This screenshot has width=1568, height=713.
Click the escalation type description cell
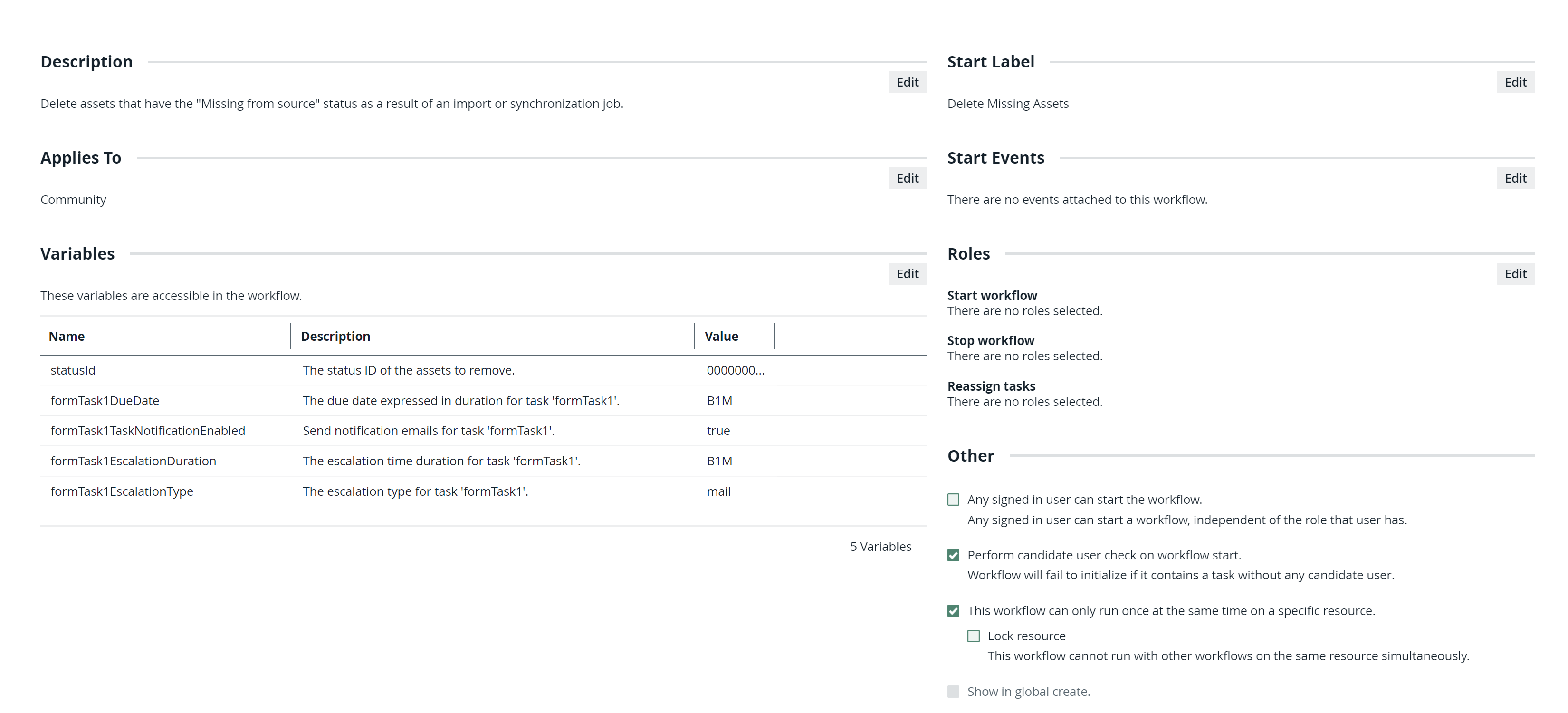click(415, 491)
